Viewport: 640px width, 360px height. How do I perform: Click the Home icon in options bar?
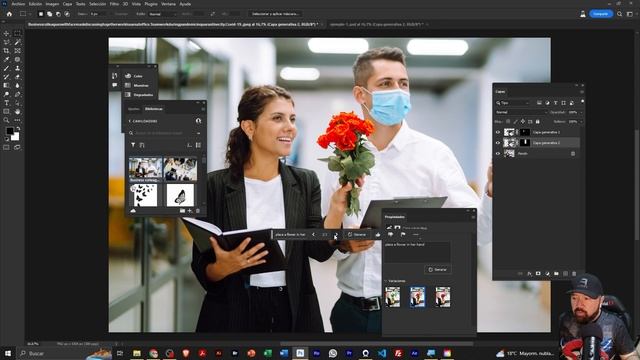coord(9,14)
